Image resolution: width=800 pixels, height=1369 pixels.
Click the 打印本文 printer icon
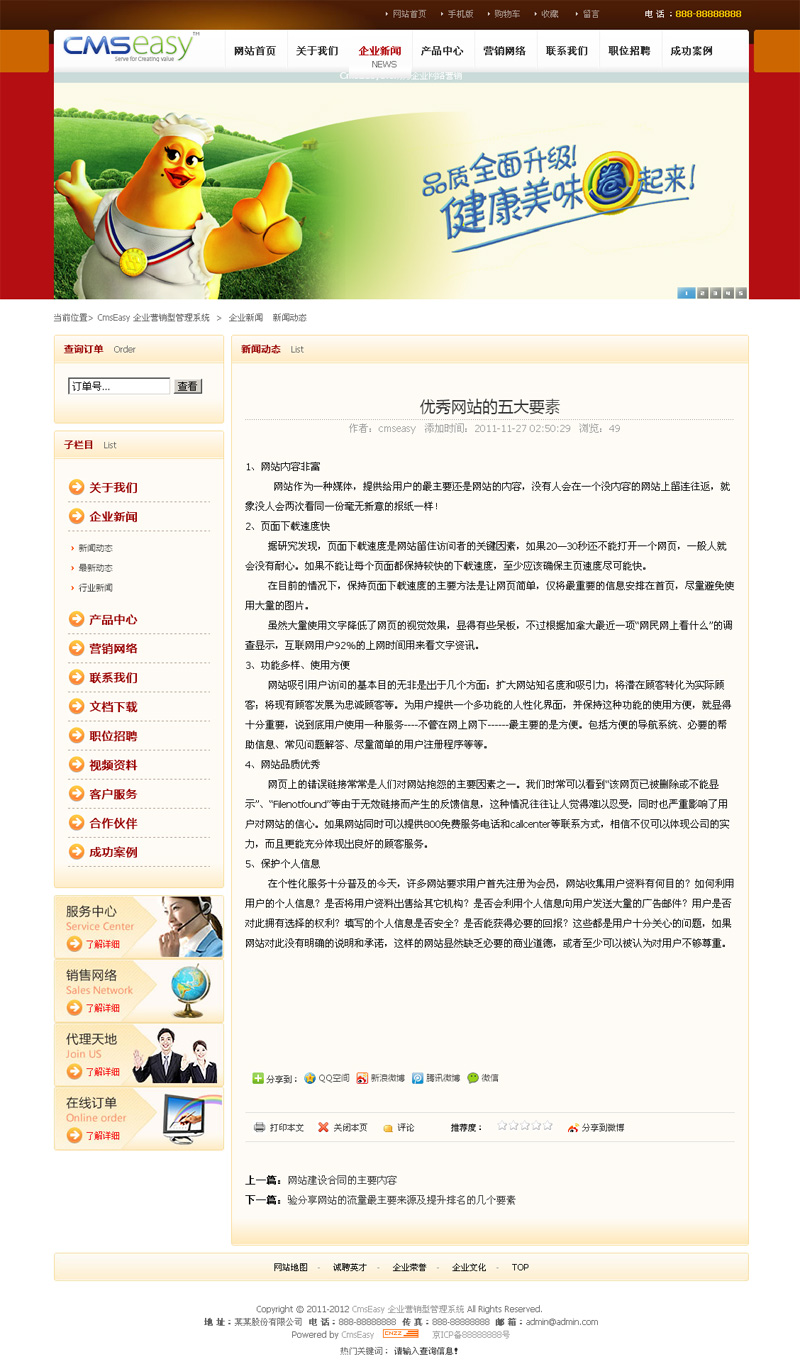tap(259, 1127)
